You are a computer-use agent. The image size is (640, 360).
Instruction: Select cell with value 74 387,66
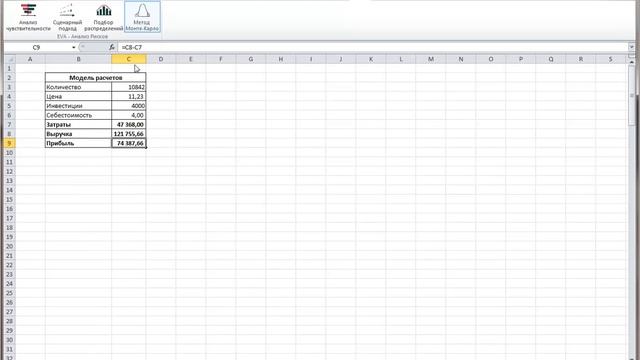(x=129, y=143)
